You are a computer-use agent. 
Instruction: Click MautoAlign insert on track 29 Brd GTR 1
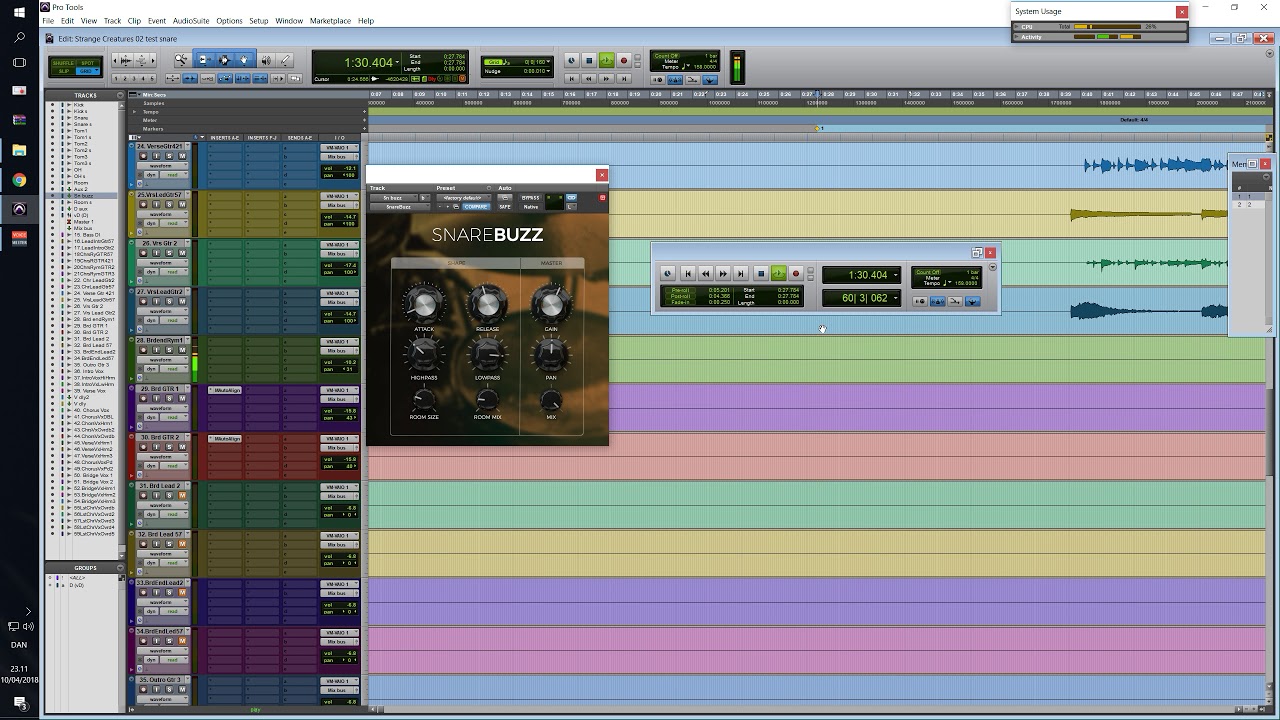(x=226, y=391)
